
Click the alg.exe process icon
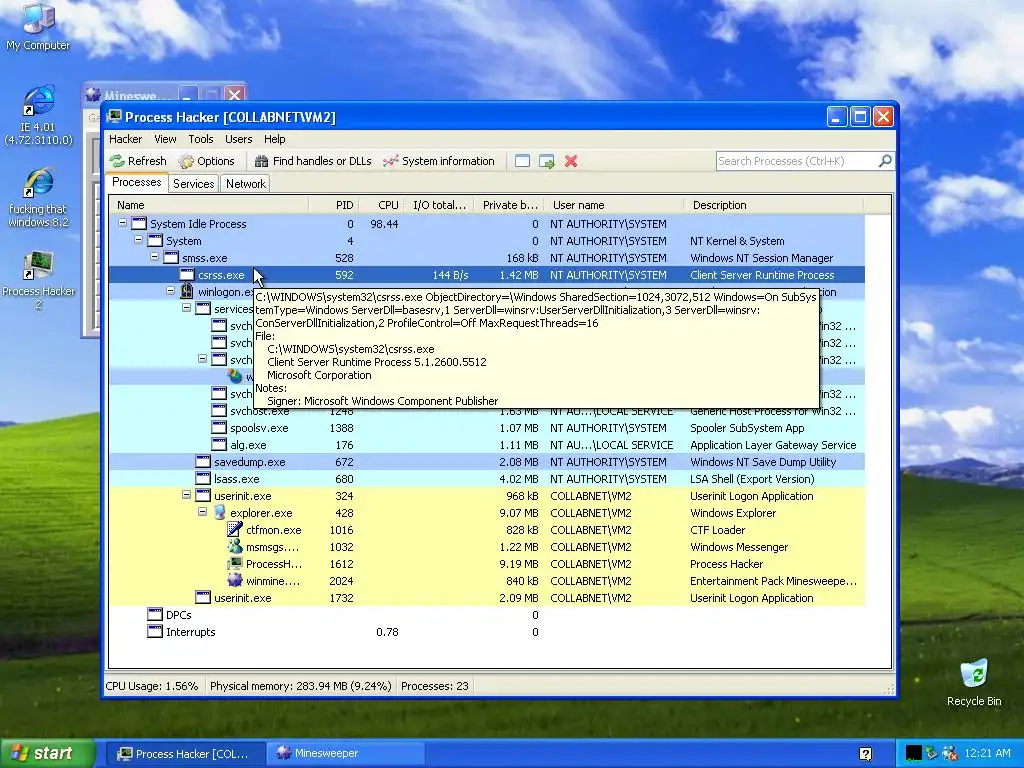pyautogui.click(x=219, y=445)
